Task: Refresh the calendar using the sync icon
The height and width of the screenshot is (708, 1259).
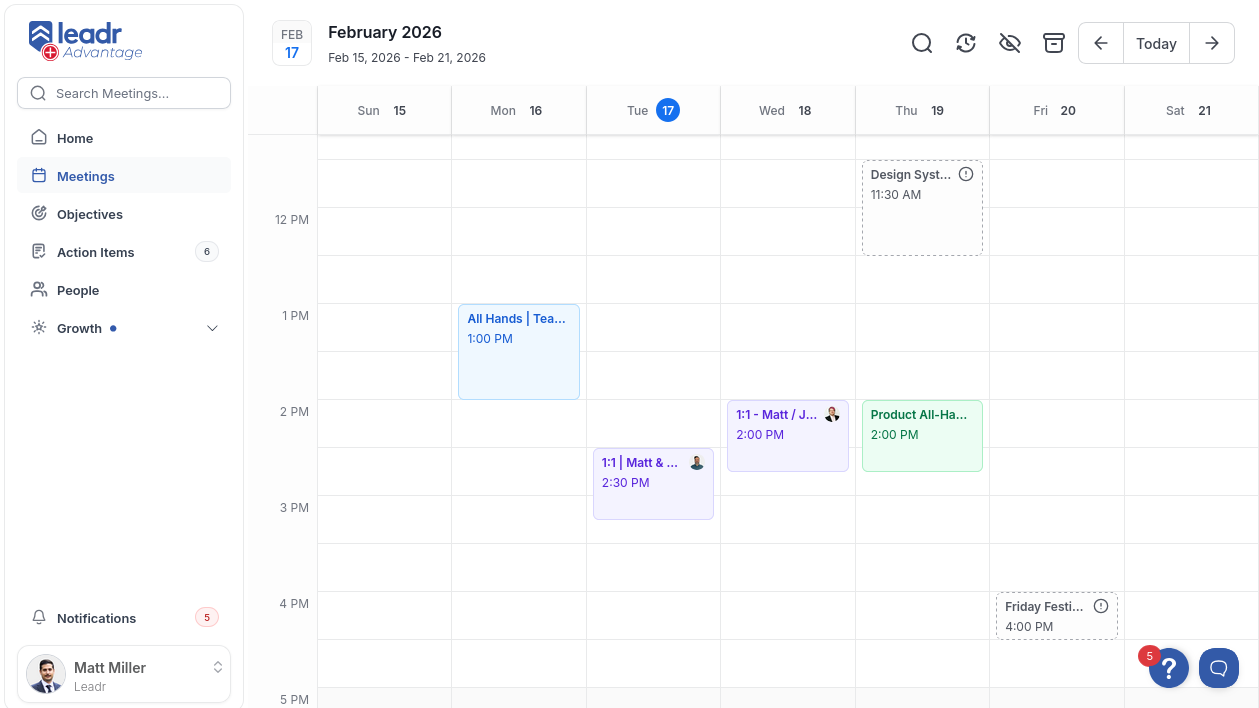Action: tap(965, 43)
